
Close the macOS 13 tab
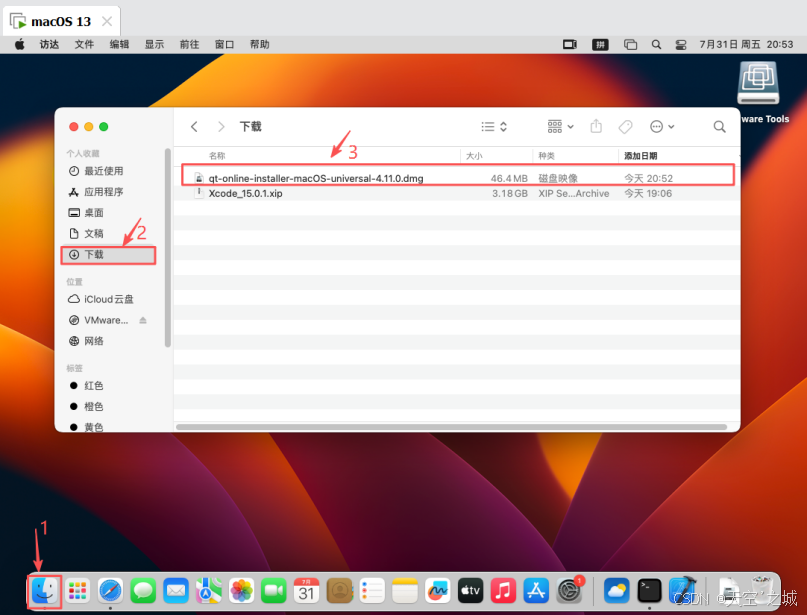pyautogui.click(x=107, y=22)
